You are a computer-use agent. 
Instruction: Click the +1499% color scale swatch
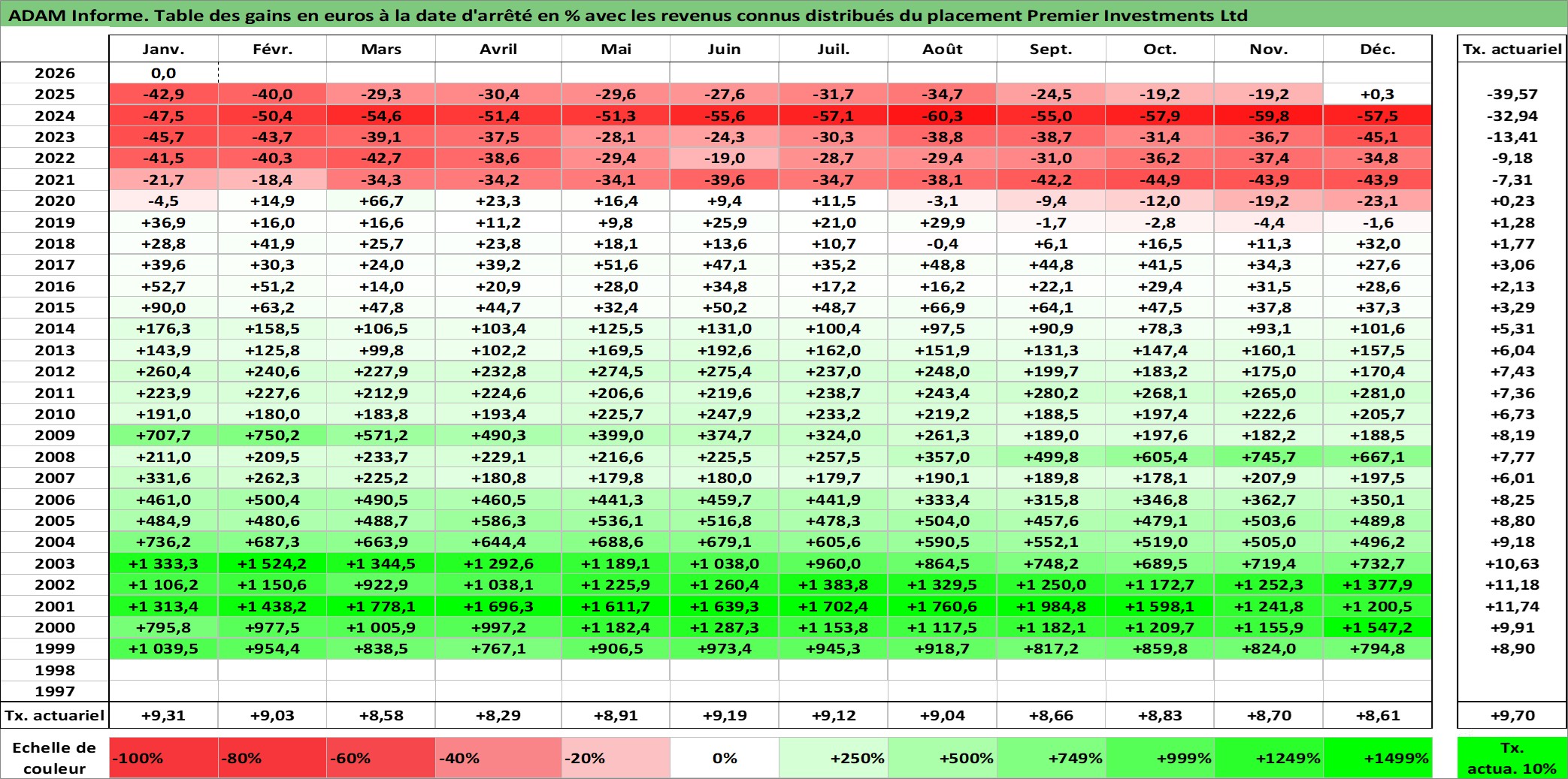coord(1378,758)
